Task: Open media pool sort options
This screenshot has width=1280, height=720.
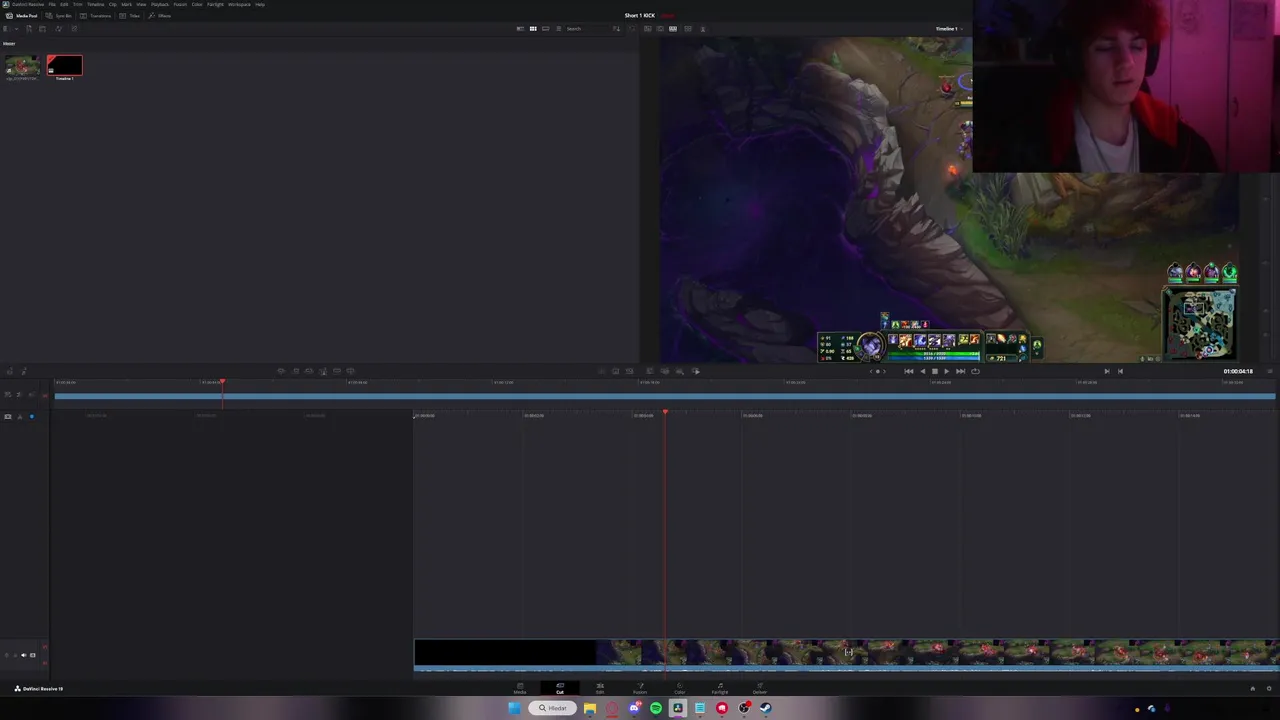Action: [x=616, y=28]
